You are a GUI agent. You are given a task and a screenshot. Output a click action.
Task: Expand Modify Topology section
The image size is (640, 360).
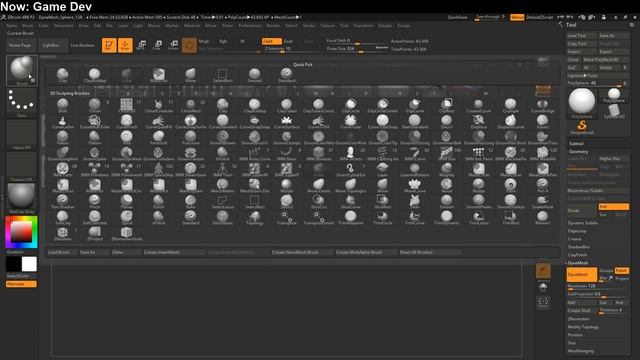pyautogui.click(x=583, y=327)
